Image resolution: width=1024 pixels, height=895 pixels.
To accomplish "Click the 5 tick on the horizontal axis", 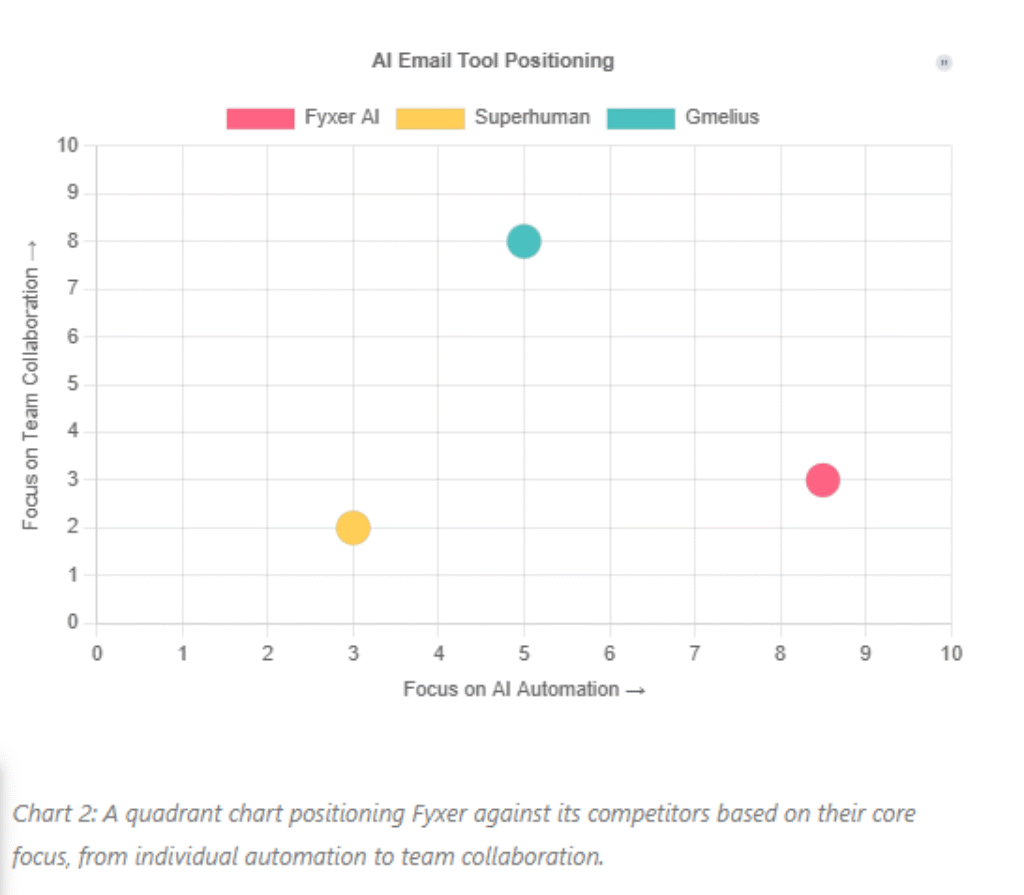I will (x=524, y=654).
